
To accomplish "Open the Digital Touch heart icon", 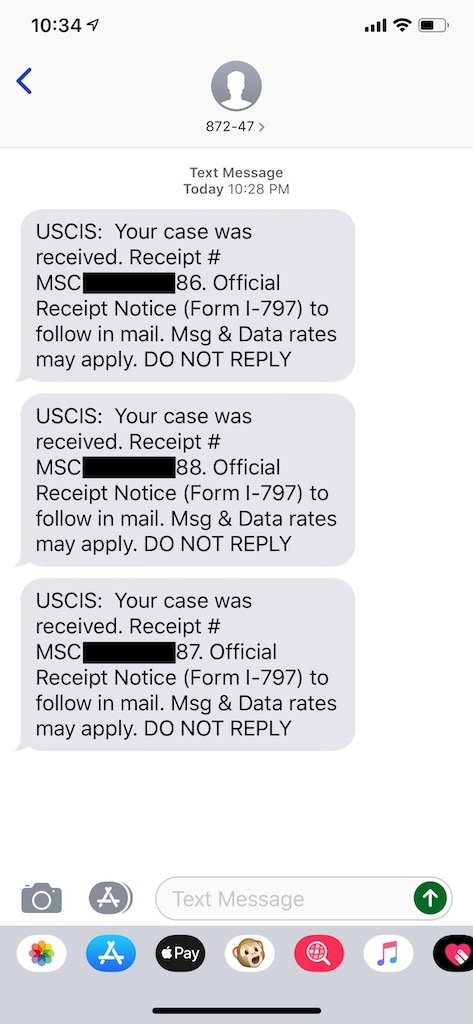I will pyautogui.click(x=453, y=953).
